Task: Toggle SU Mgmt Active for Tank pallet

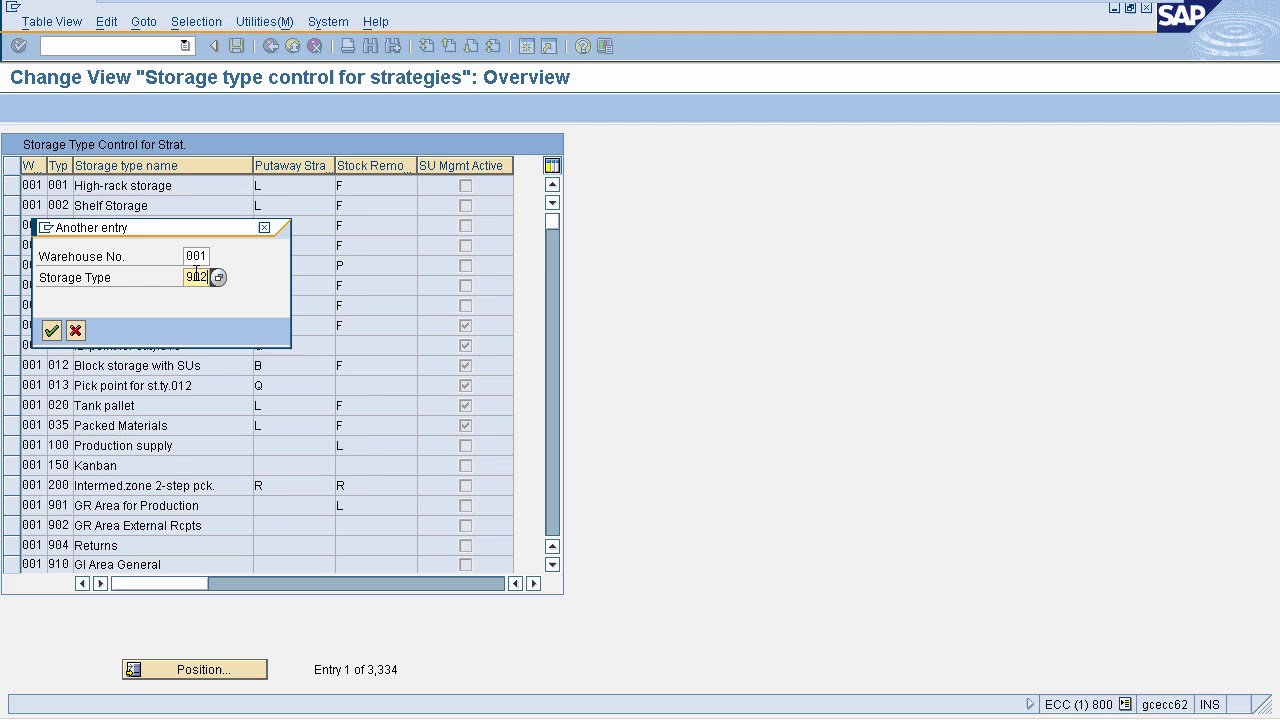Action: point(465,406)
